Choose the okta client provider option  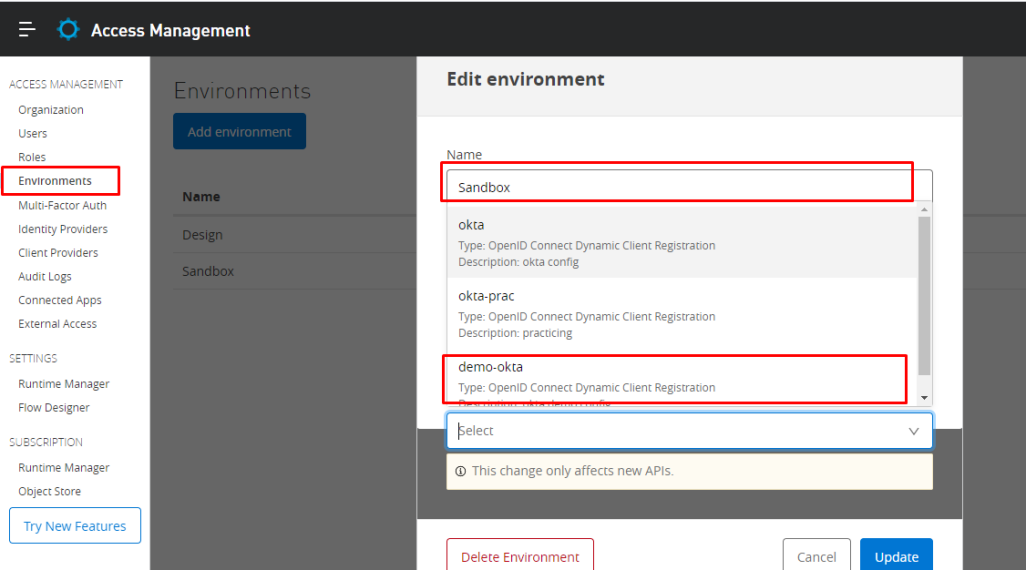coord(682,243)
